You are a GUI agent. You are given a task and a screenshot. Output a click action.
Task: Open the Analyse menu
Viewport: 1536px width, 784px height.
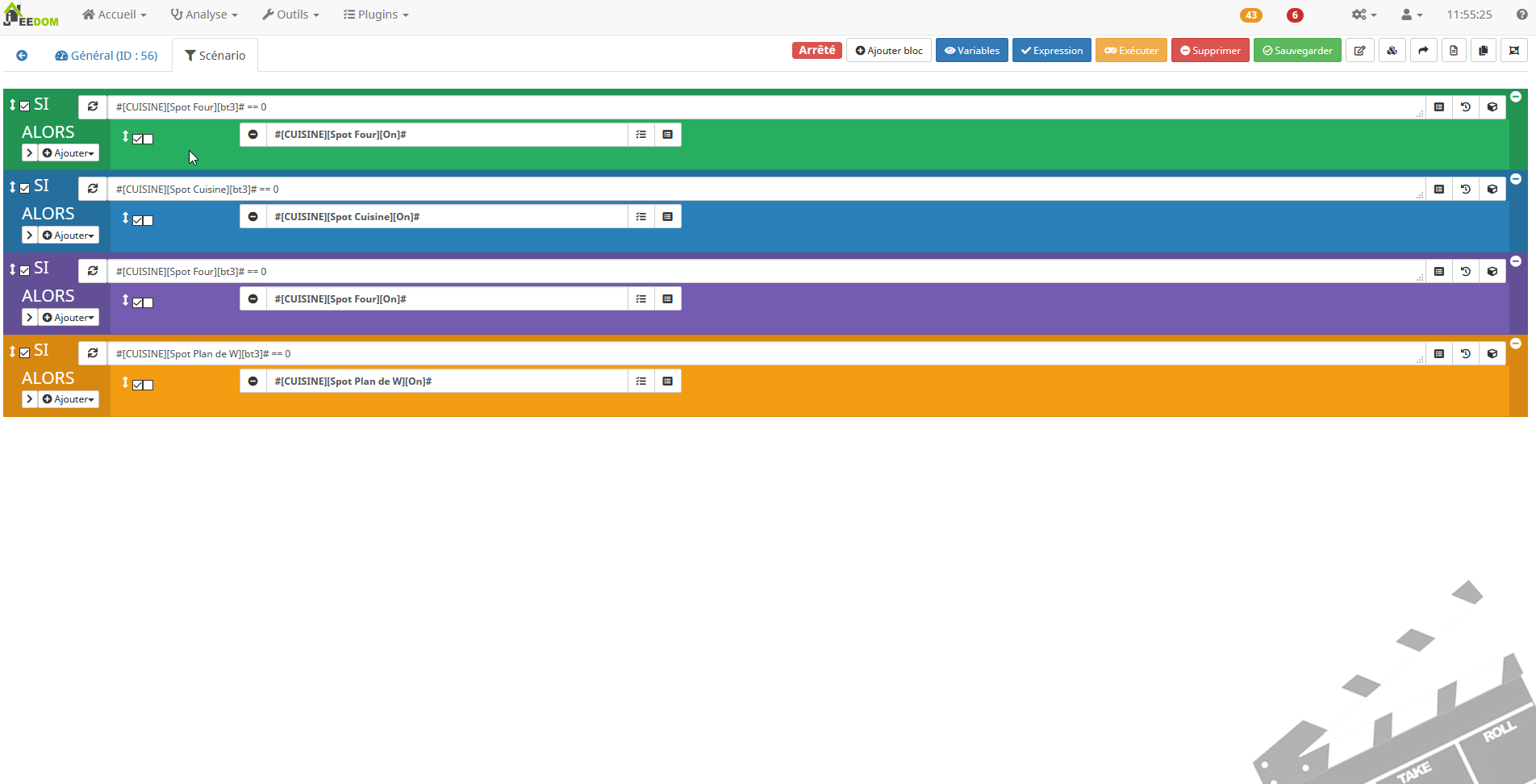tap(204, 15)
